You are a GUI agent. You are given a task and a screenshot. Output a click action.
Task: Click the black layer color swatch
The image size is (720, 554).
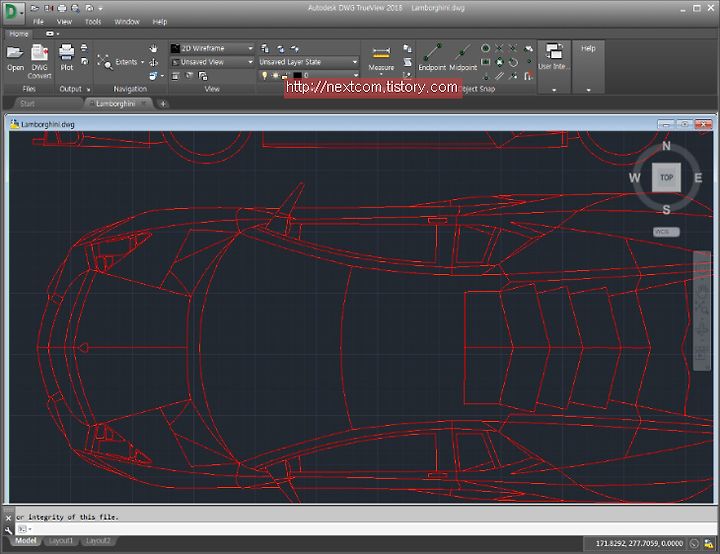pyautogui.click(x=298, y=75)
